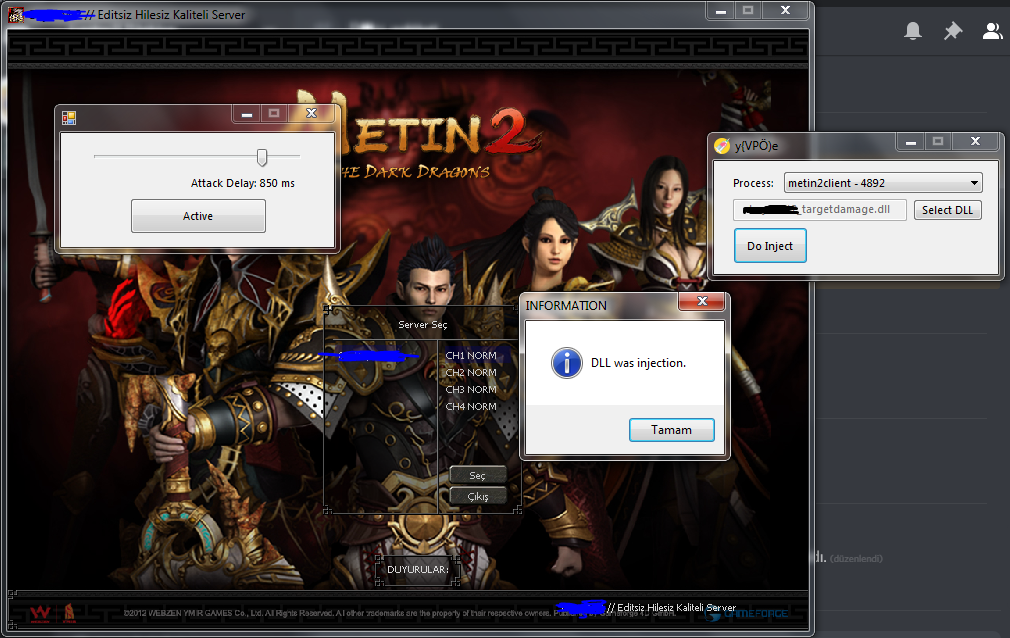The image size is (1010, 638).
Task: Click the injector window title icon
Action: coord(722,146)
